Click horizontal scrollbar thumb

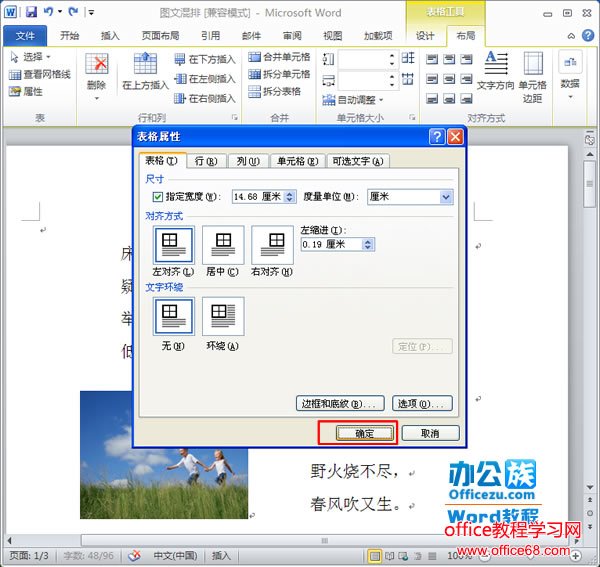pyautogui.click(x=325, y=540)
